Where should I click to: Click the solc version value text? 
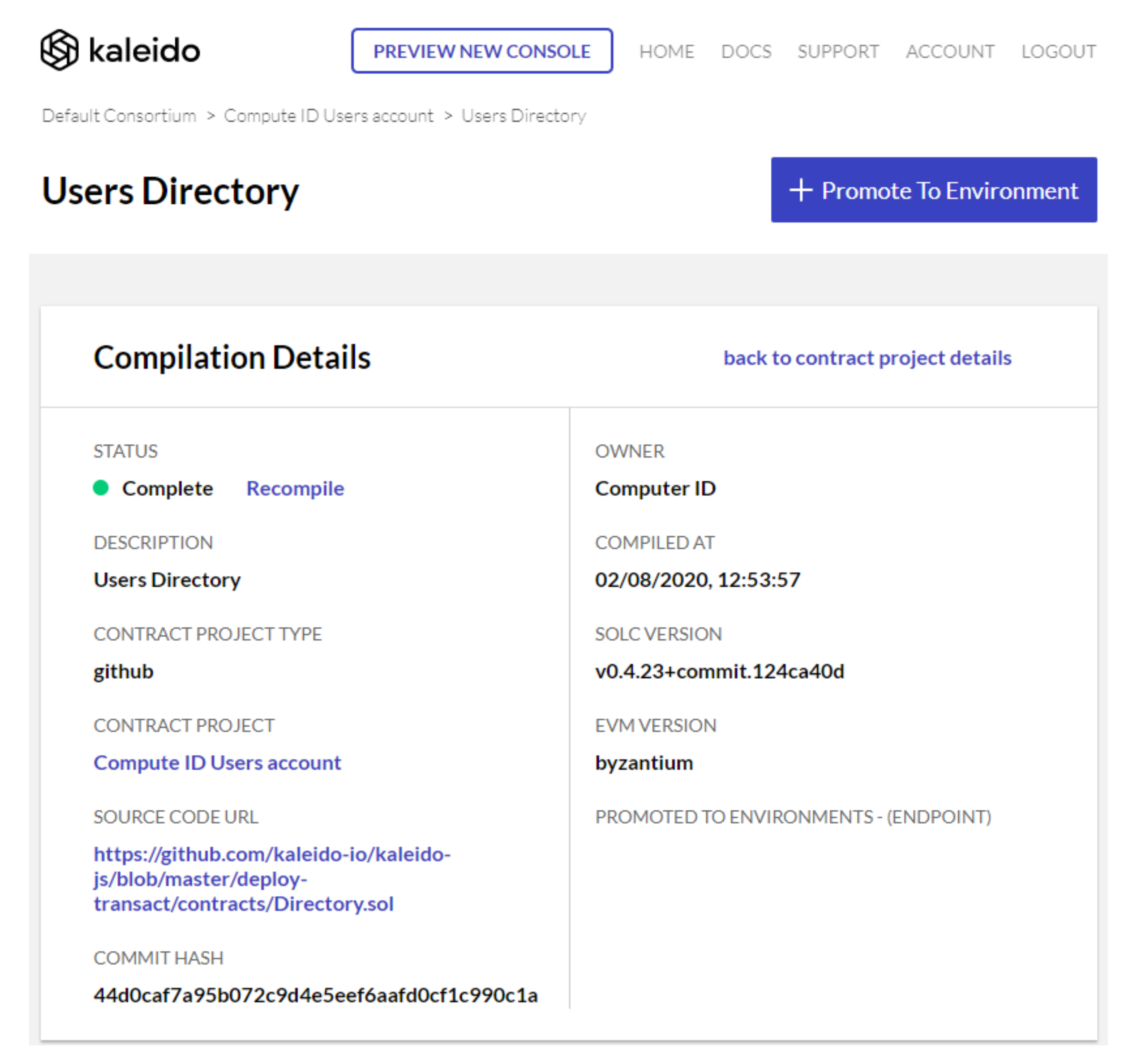click(x=719, y=671)
